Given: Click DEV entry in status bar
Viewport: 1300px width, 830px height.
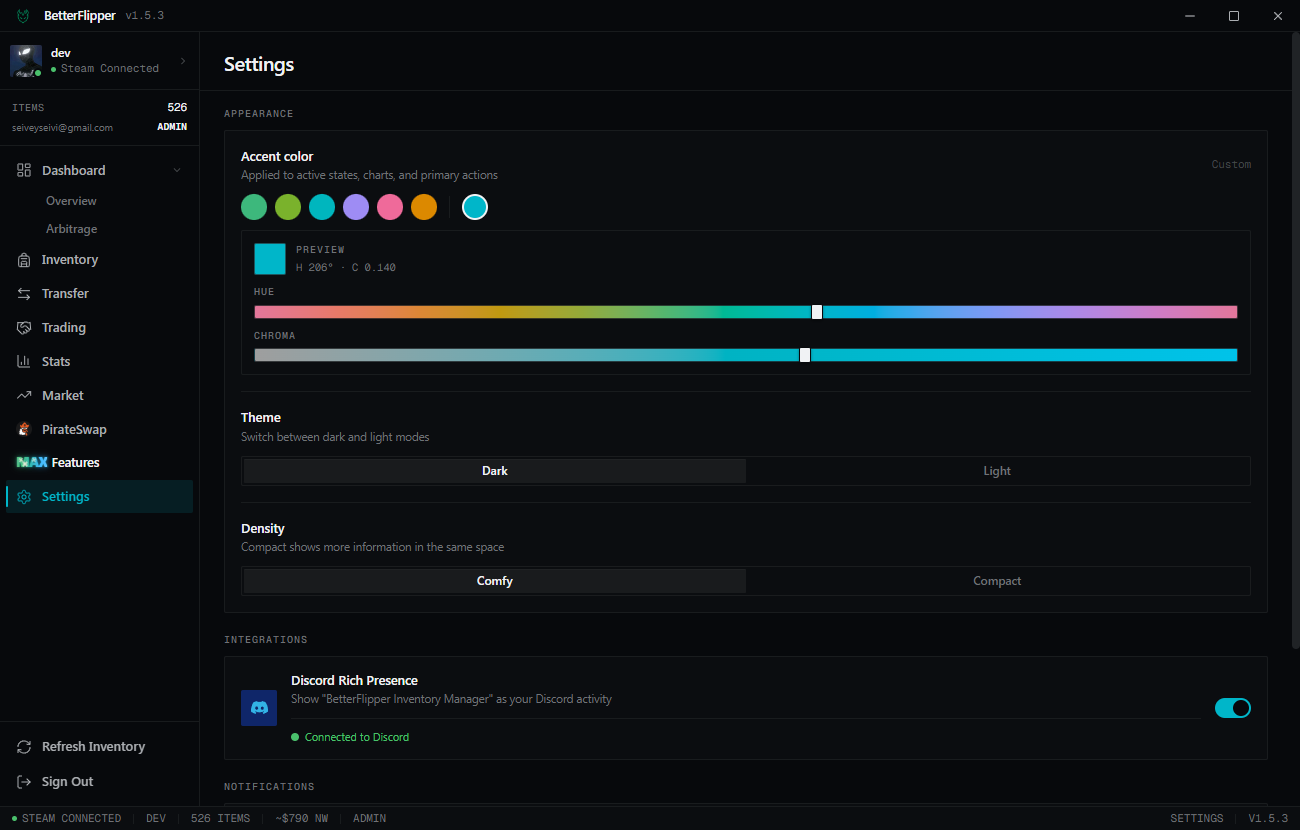Looking at the screenshot, I should click(156, 818).
